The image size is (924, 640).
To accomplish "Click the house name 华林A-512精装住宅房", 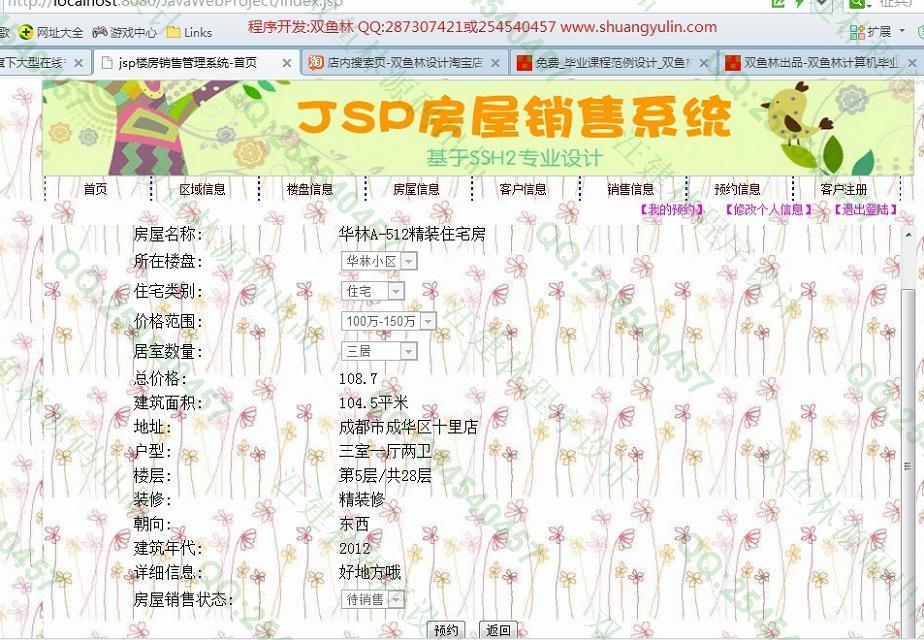I will coord(412,235).
